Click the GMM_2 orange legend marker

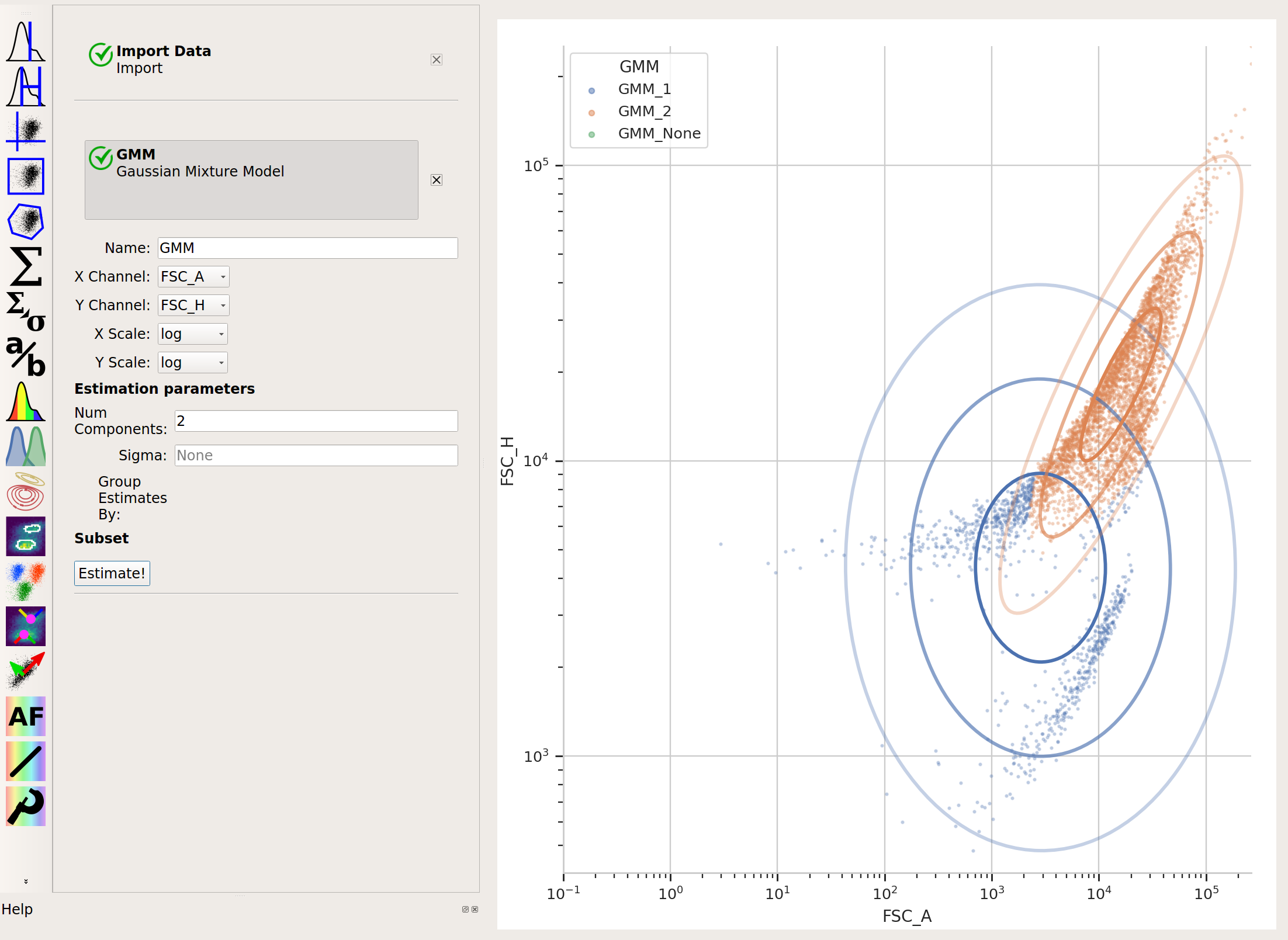click(x=591, y=112)
